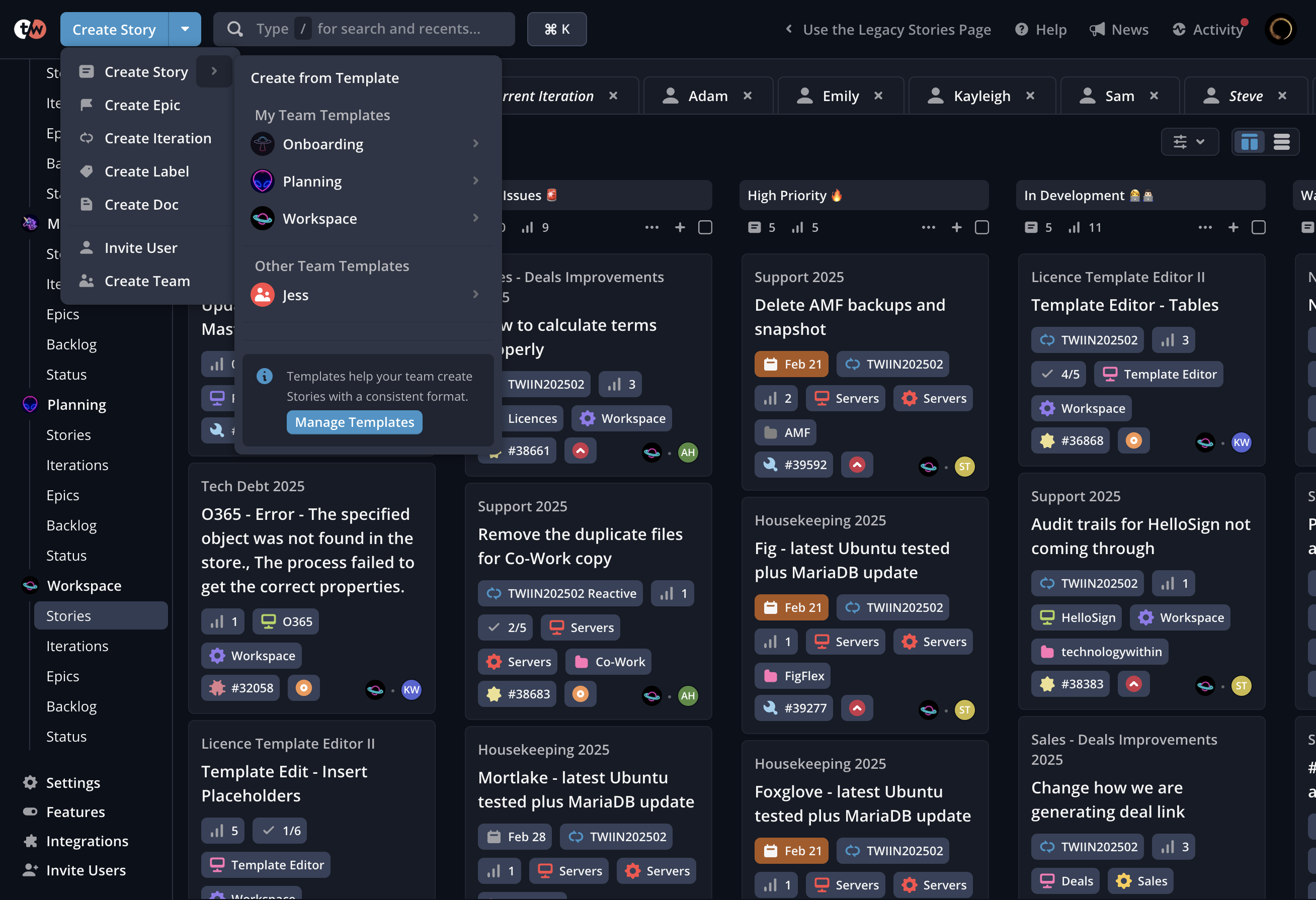Open Invite Users in the sidebar
The width and height of the screenshot is (1316, 900).
tap(73, 870)
